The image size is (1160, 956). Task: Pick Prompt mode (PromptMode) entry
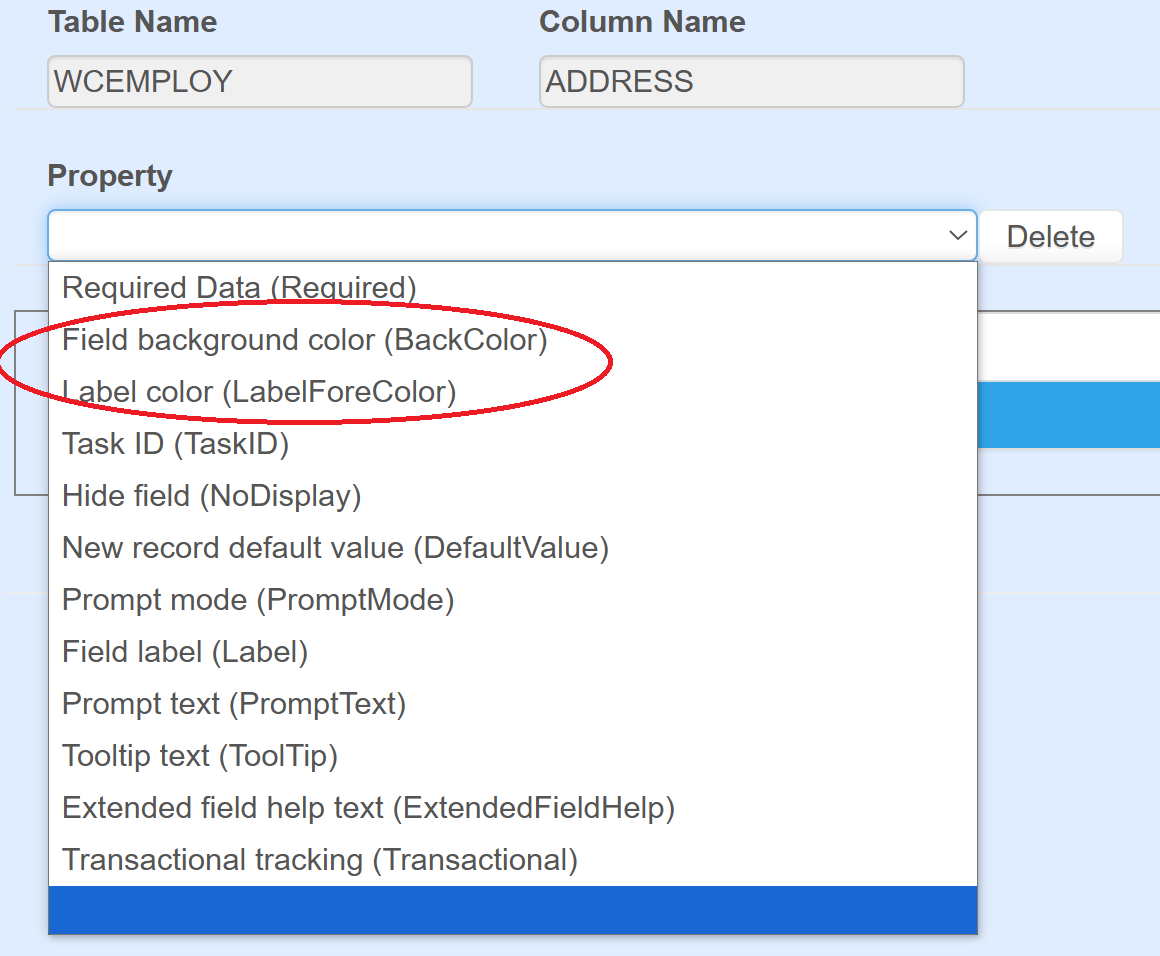tap(258, 600)
